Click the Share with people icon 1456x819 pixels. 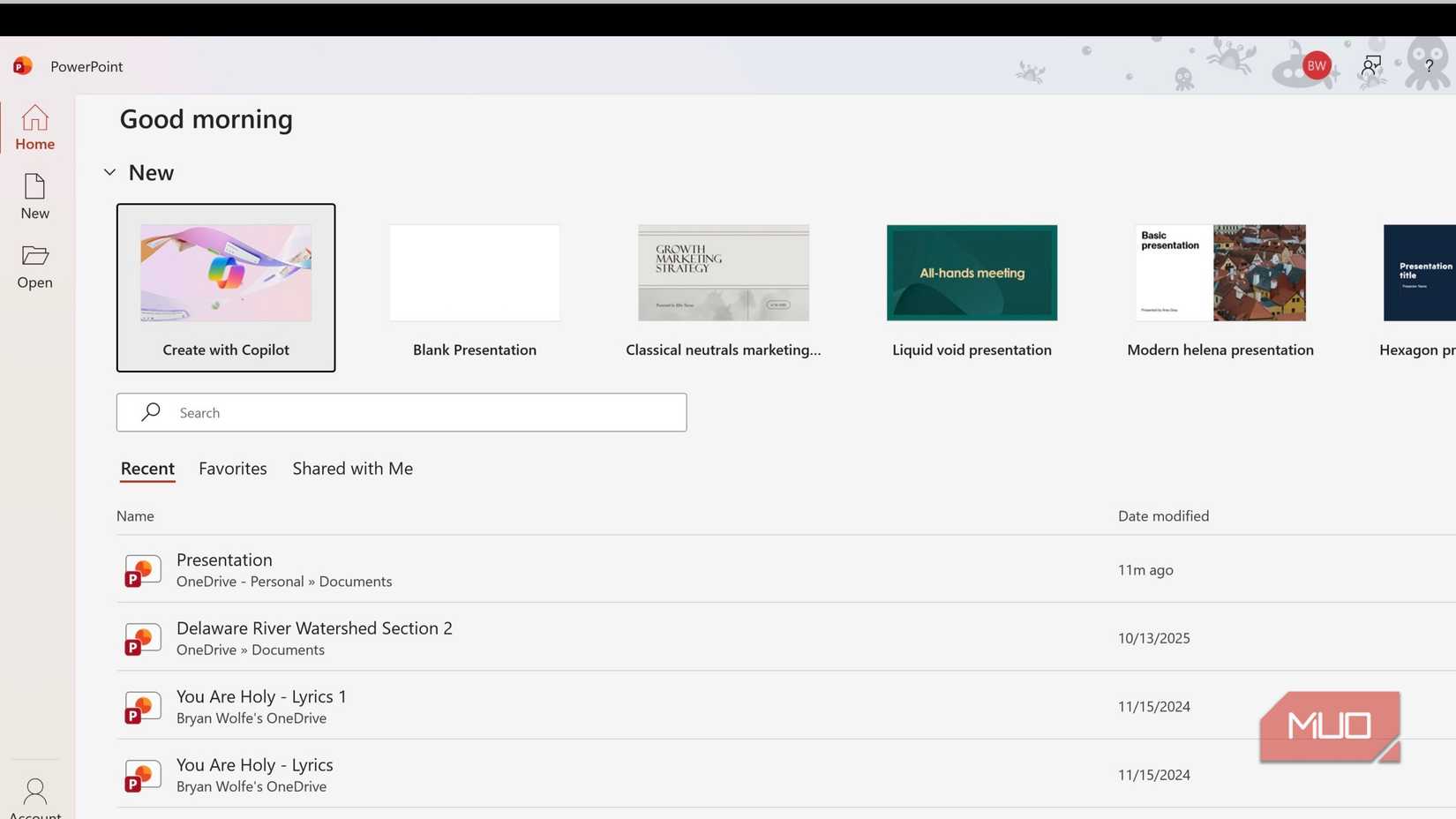tap(1370, 65)
